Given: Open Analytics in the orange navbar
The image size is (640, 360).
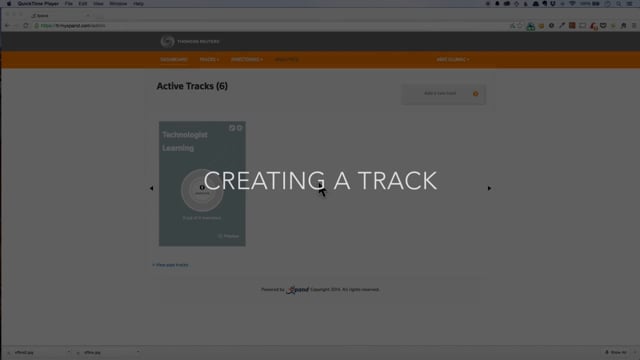Looking at the screenshot, I should 287,60.
